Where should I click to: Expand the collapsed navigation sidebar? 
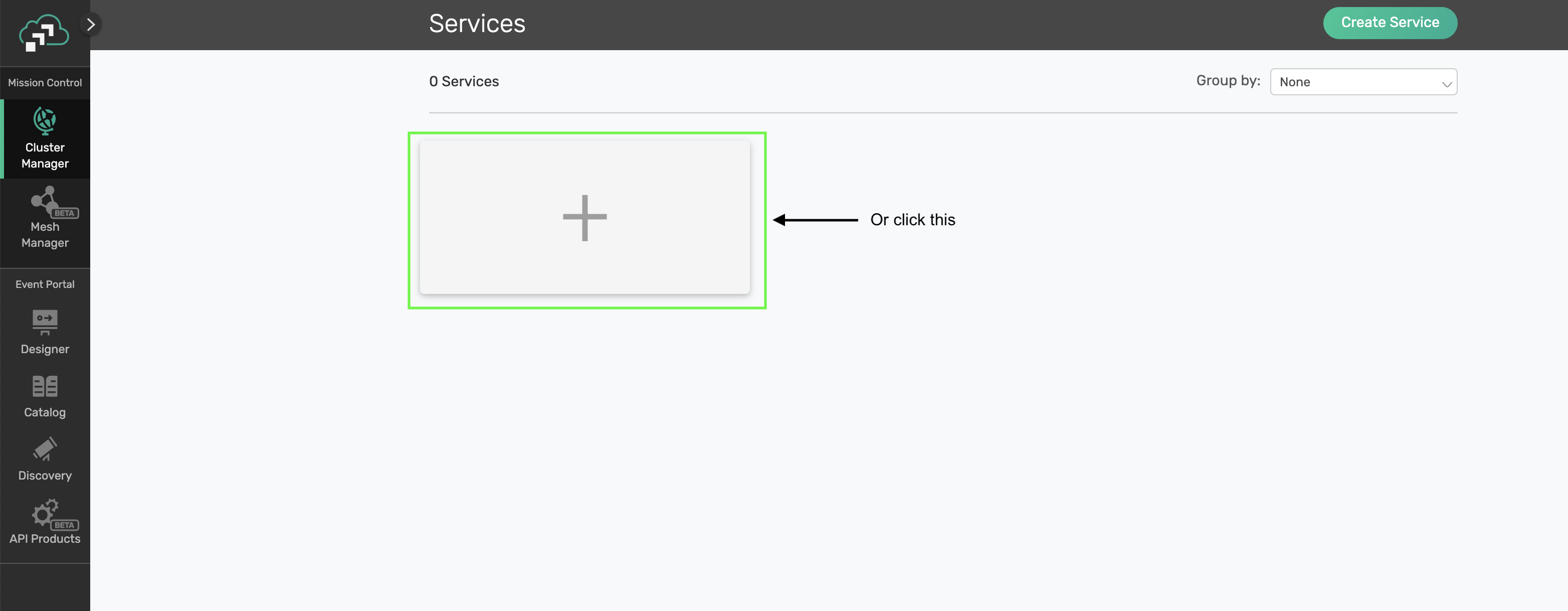[91, 25]
